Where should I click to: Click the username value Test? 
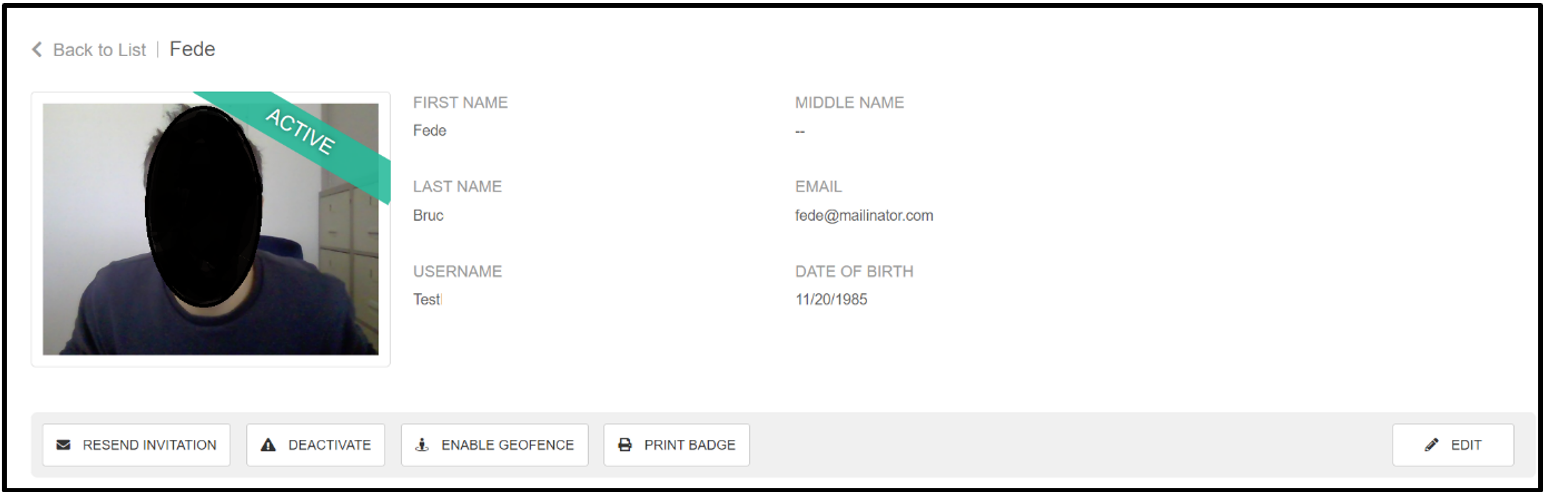point(426,299)
